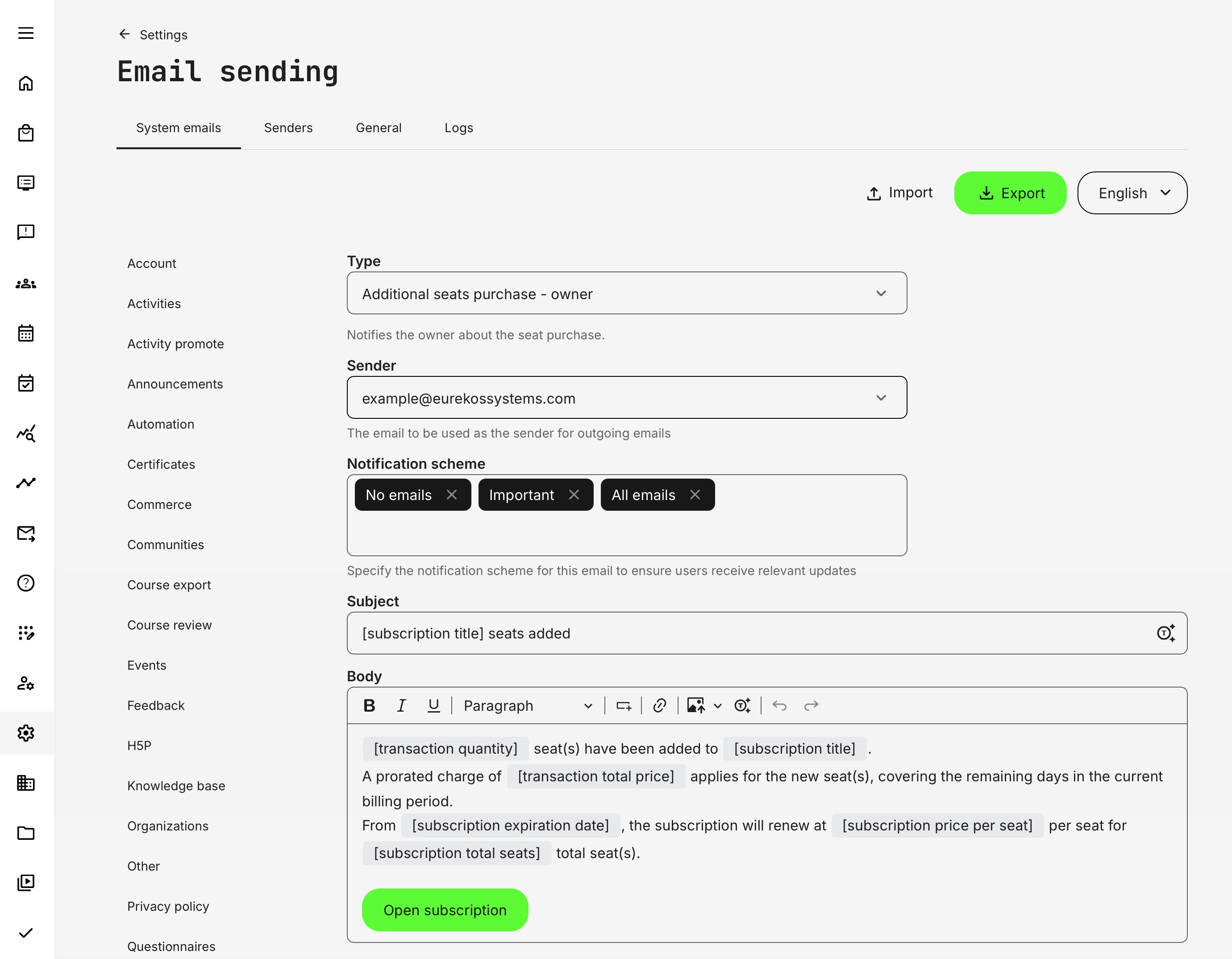The width and height of the screenshot is (1232, 959).
Task: Remove the "Important" notification tag
Action: tap(574, 495)
